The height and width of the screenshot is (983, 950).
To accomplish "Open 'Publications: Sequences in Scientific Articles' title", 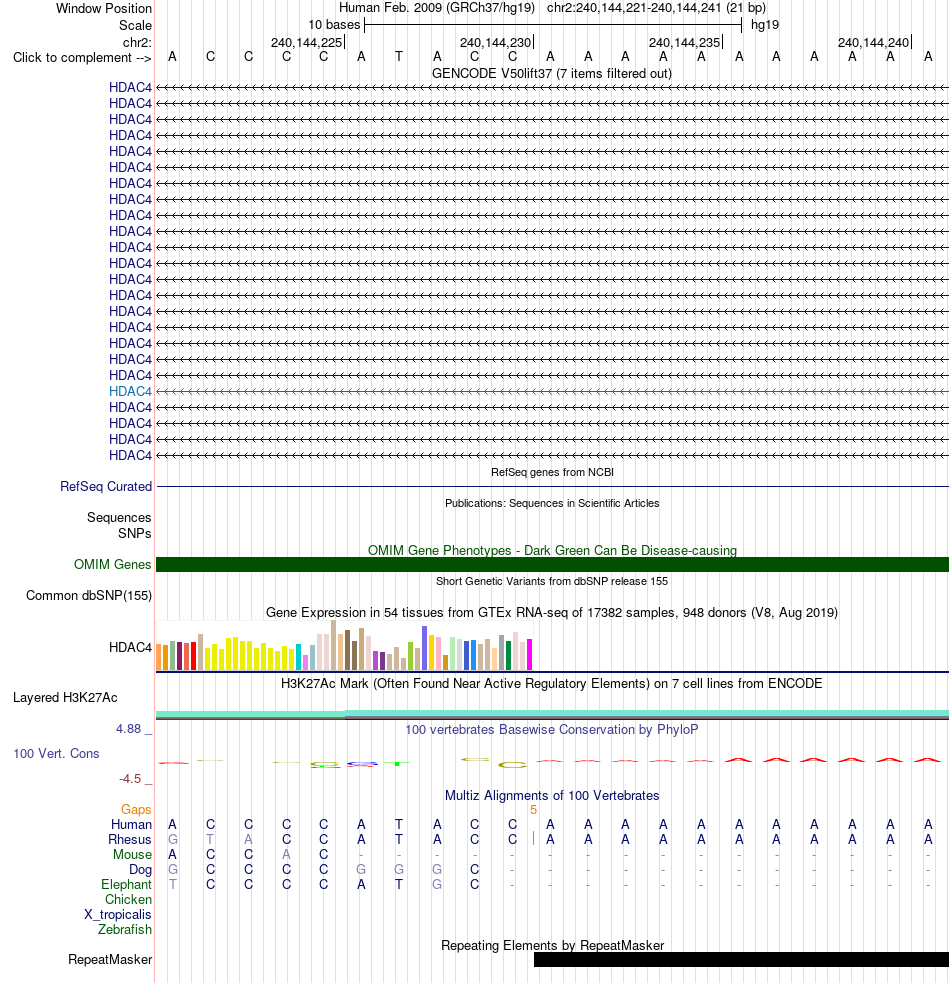I will click(x=552, y=503).
